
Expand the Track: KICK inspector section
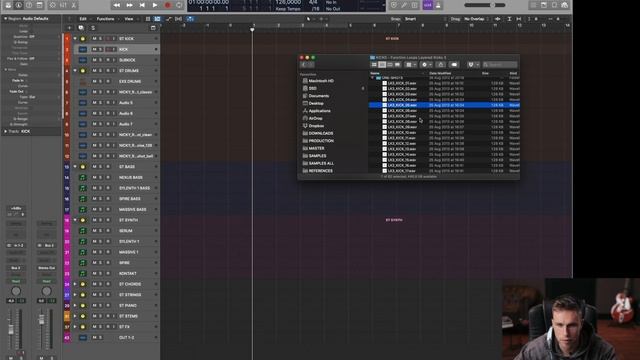click(6, 131)
